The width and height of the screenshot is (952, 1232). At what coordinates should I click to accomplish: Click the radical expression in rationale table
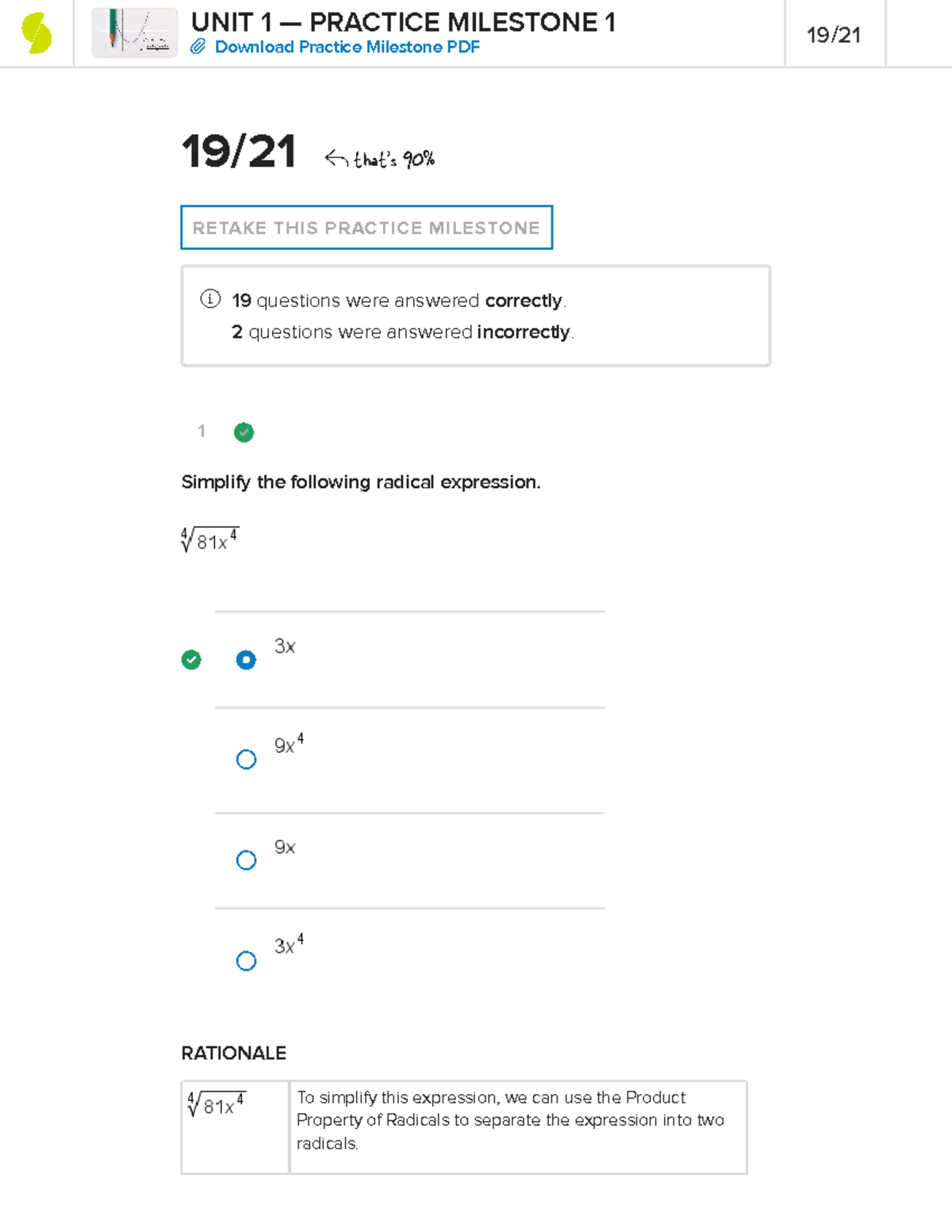pos(217,1104)
